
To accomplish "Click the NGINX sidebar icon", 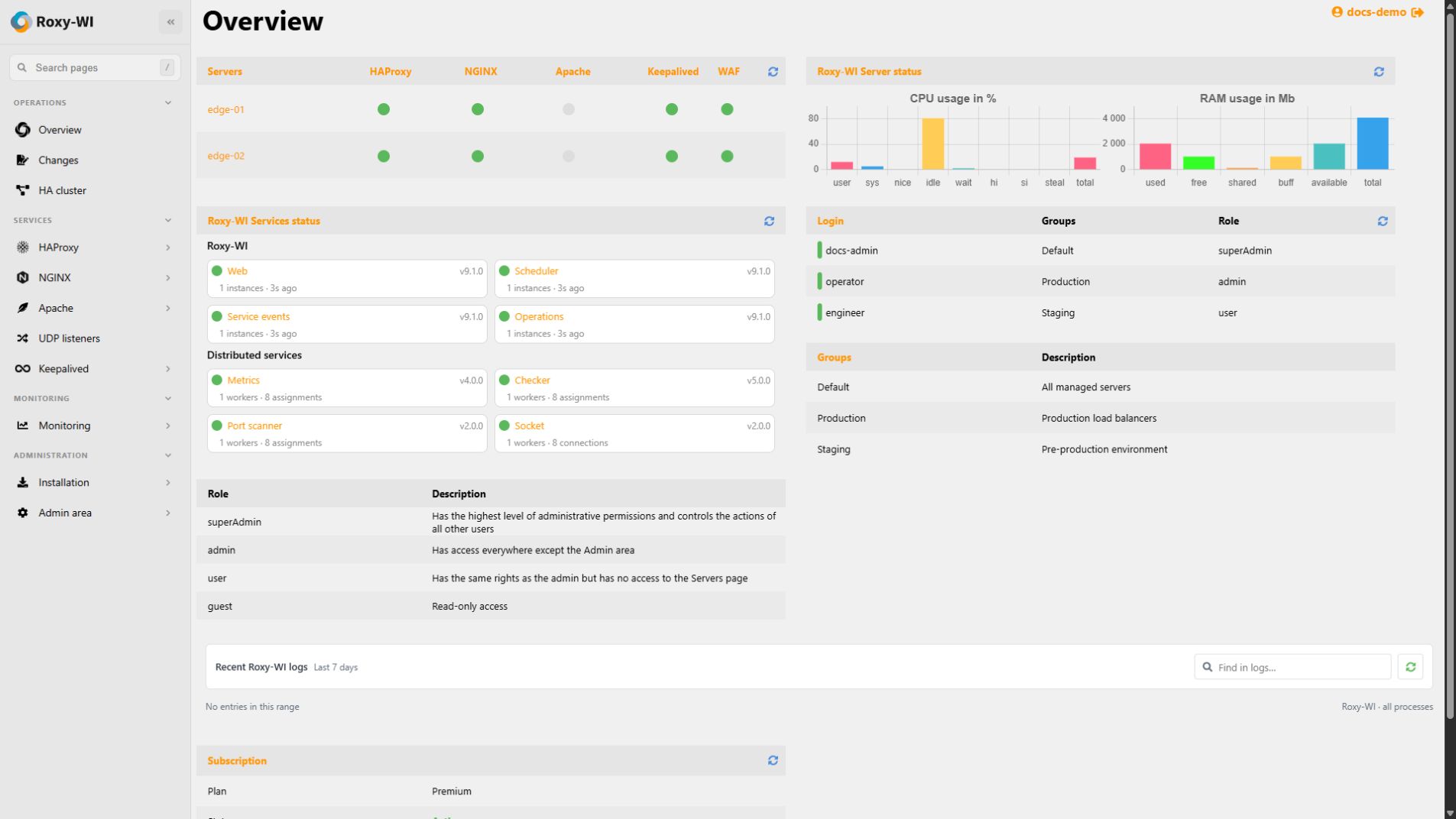I will pos(23,277).
